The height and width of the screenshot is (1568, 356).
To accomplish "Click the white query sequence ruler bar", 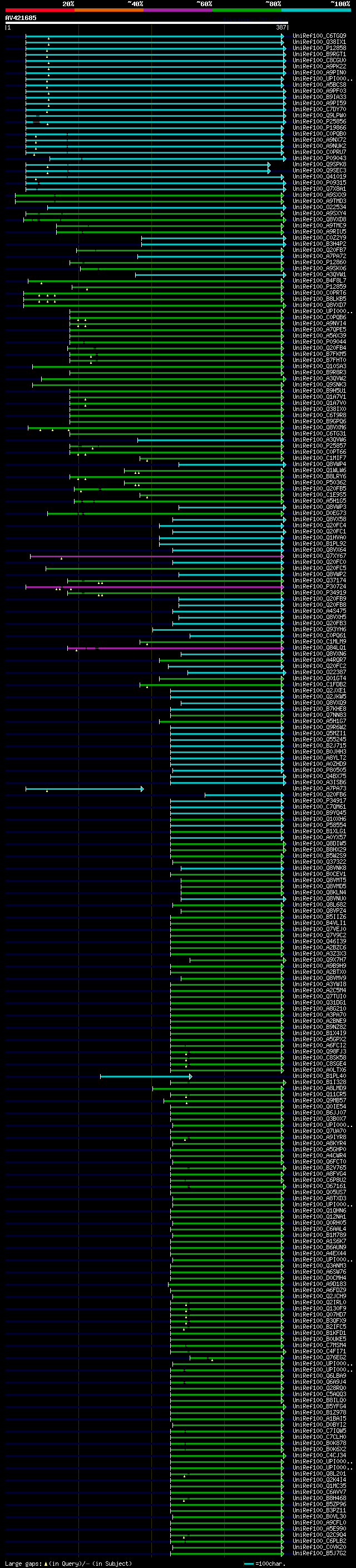I will point(147,22).
